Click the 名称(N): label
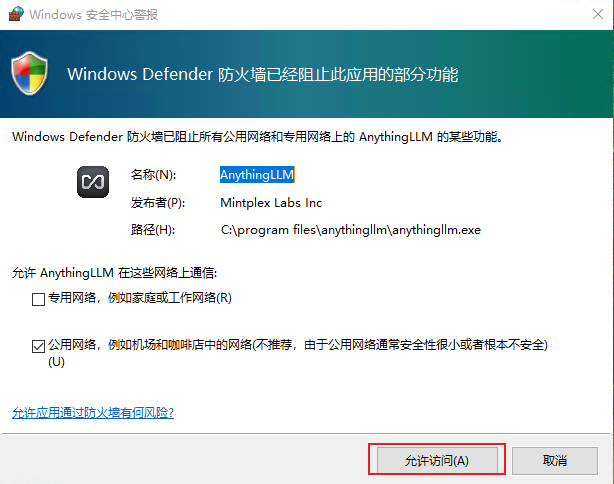Viewport: 614px width, 484px height. tap(154, 175)
